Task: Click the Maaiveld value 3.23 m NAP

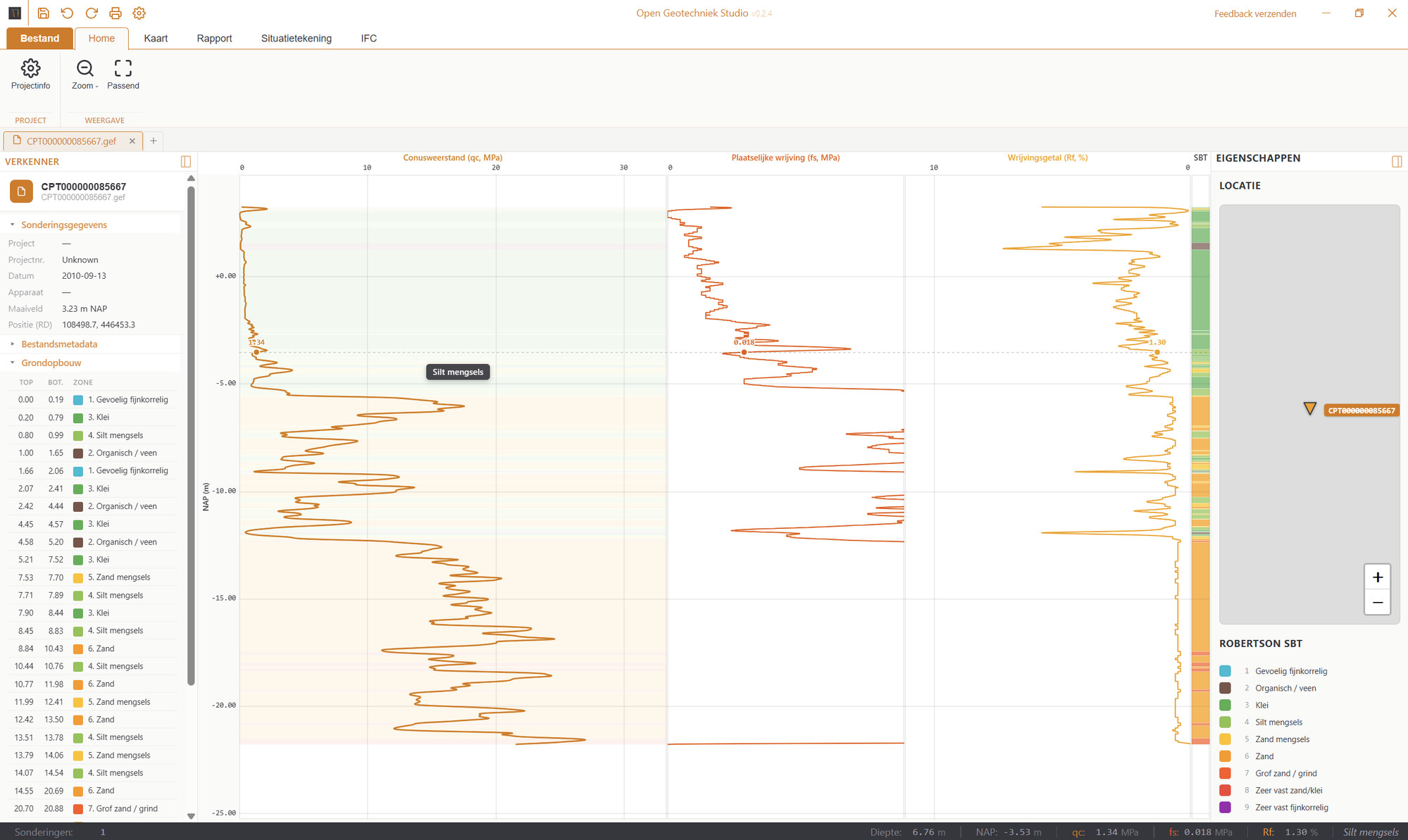Action: pyautogui.click(x=85, y=308)
